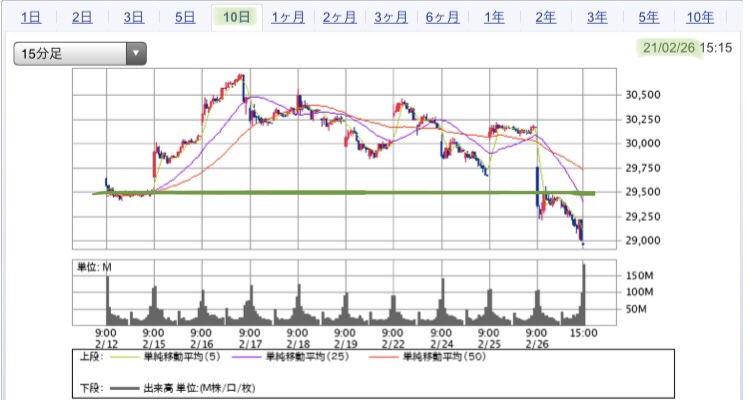Open the 3ヶ月 range tab

tap(391, 18)
